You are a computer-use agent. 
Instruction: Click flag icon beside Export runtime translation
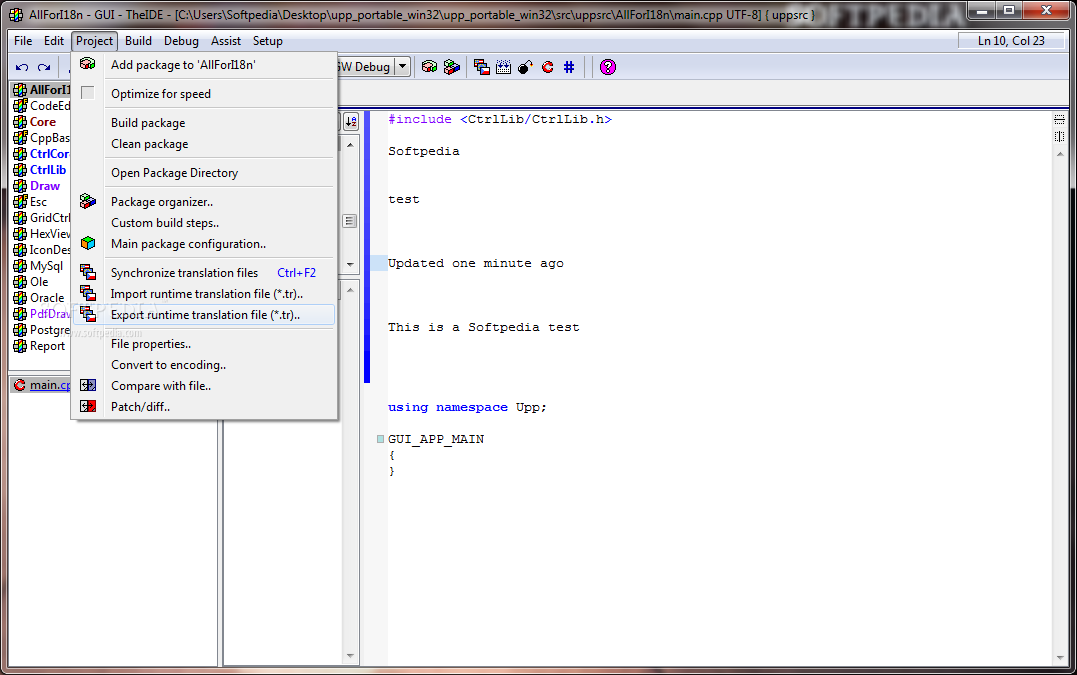(87, 314)
